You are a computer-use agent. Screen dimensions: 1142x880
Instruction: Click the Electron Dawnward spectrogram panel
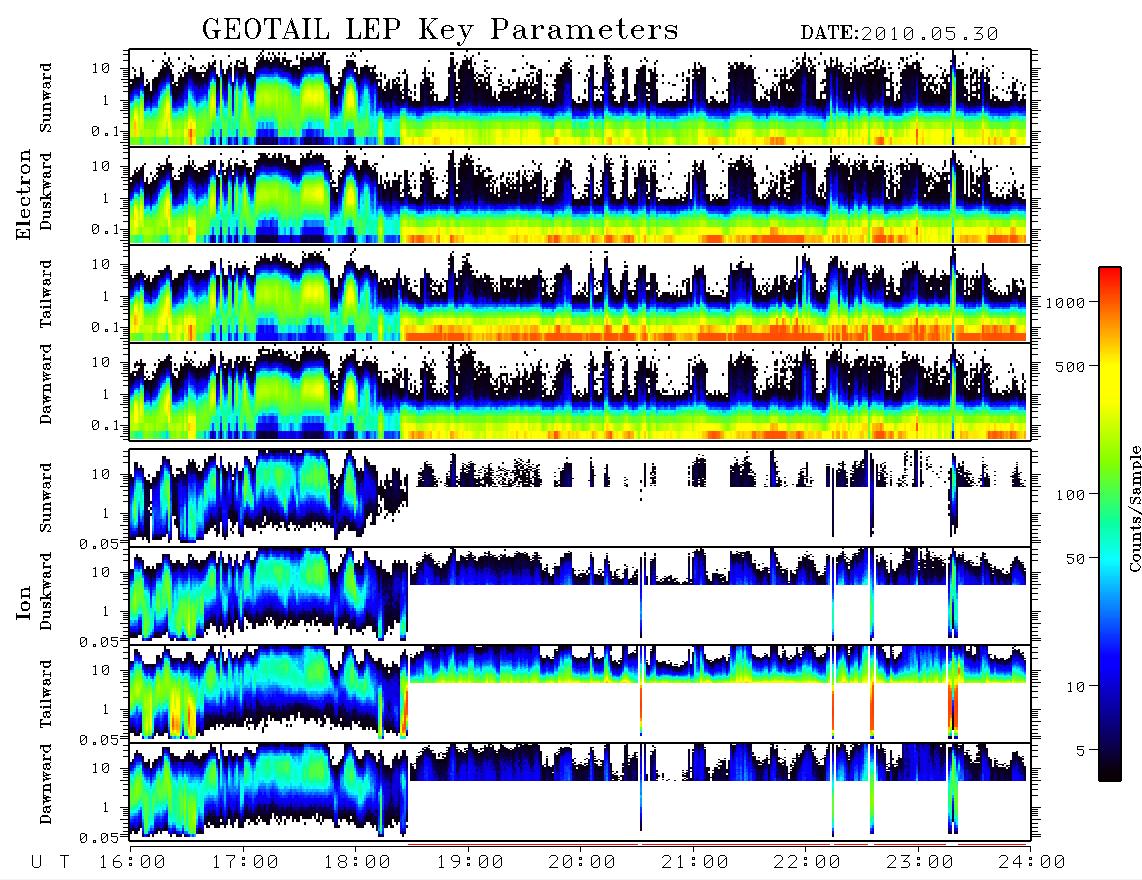pyautogui.click(x=580, y=391)
